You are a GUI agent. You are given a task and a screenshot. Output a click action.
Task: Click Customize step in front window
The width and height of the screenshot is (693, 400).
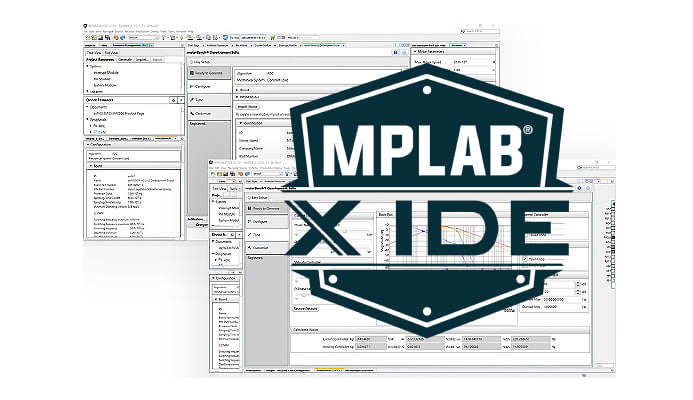tap(267, 248)
